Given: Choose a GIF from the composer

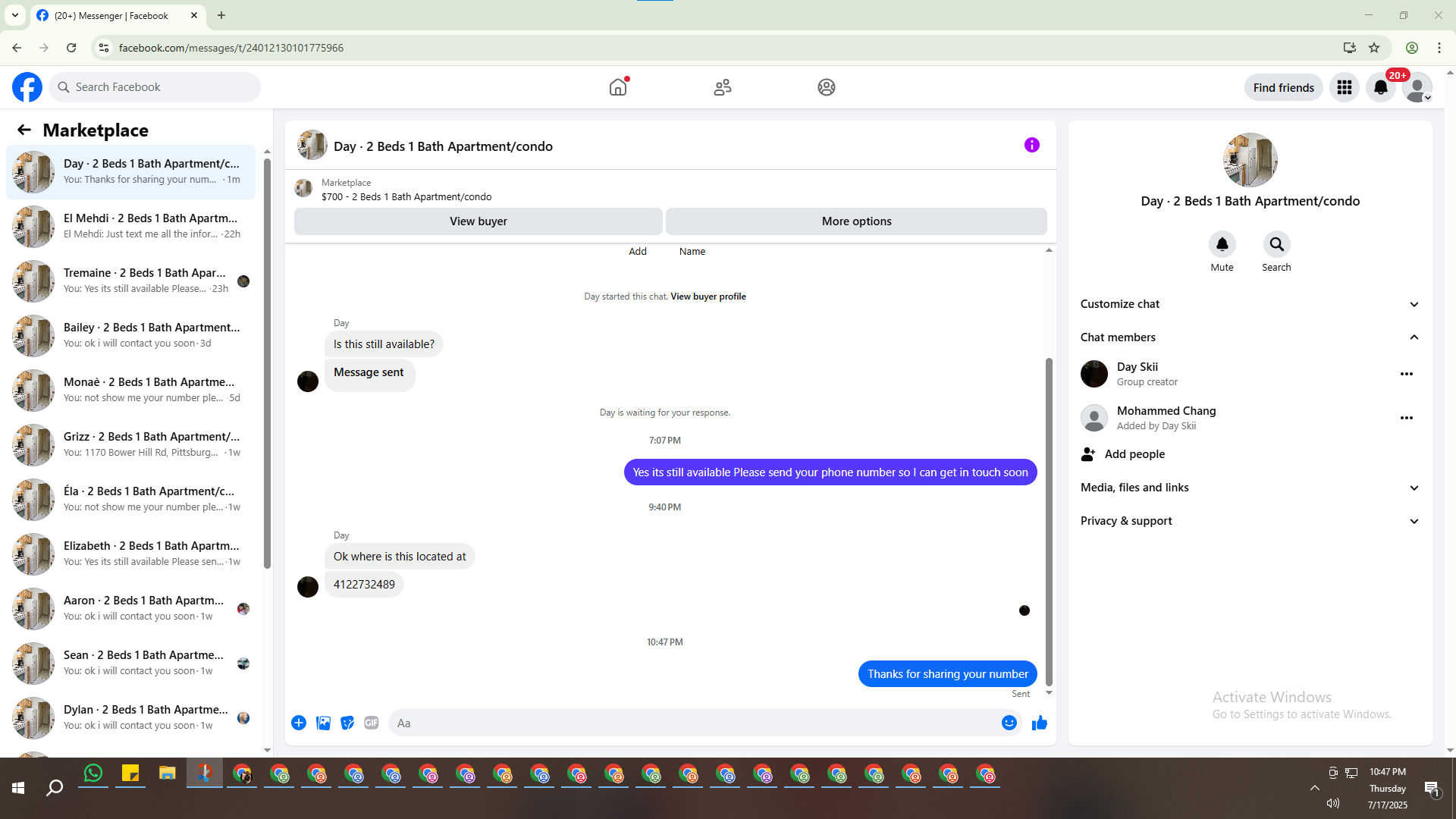Looking at the screenshot, I should 372,723.
